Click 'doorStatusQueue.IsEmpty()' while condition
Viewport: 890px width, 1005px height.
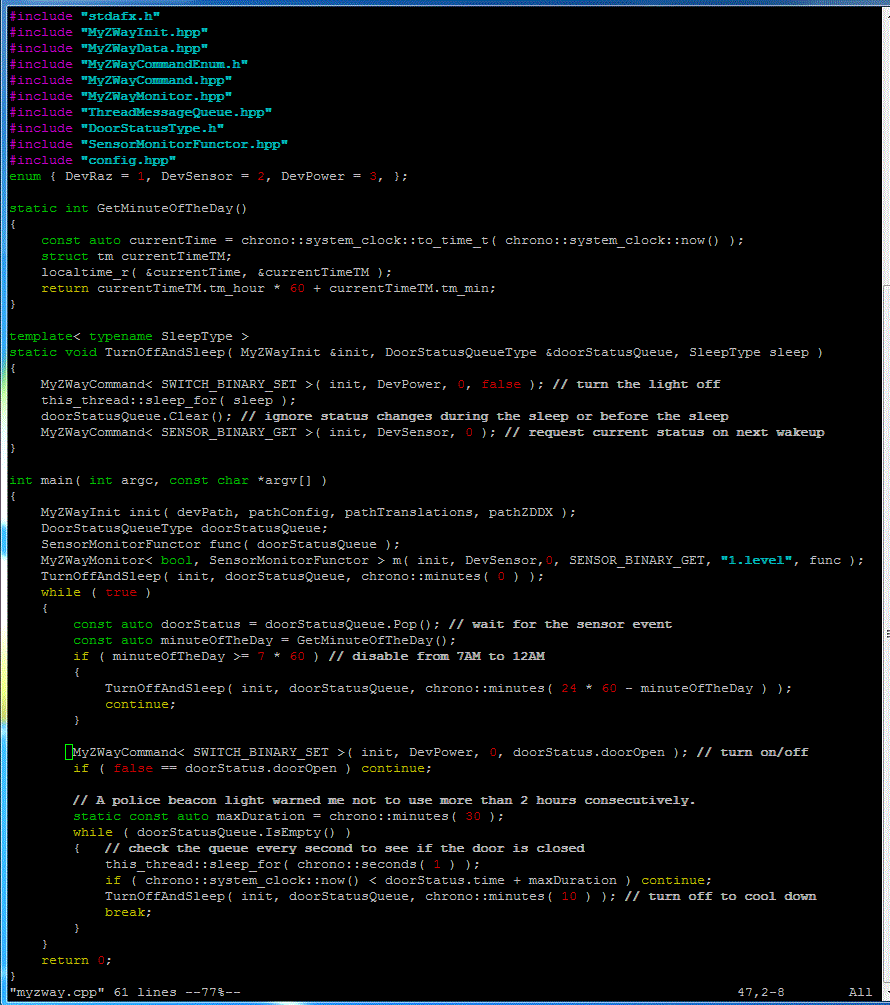click(236, 833)
